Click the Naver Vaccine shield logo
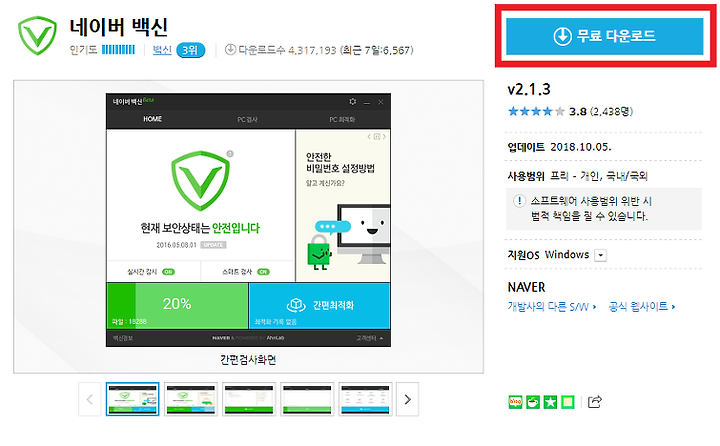This screenshot has height=446, width=720. [37, 36]
